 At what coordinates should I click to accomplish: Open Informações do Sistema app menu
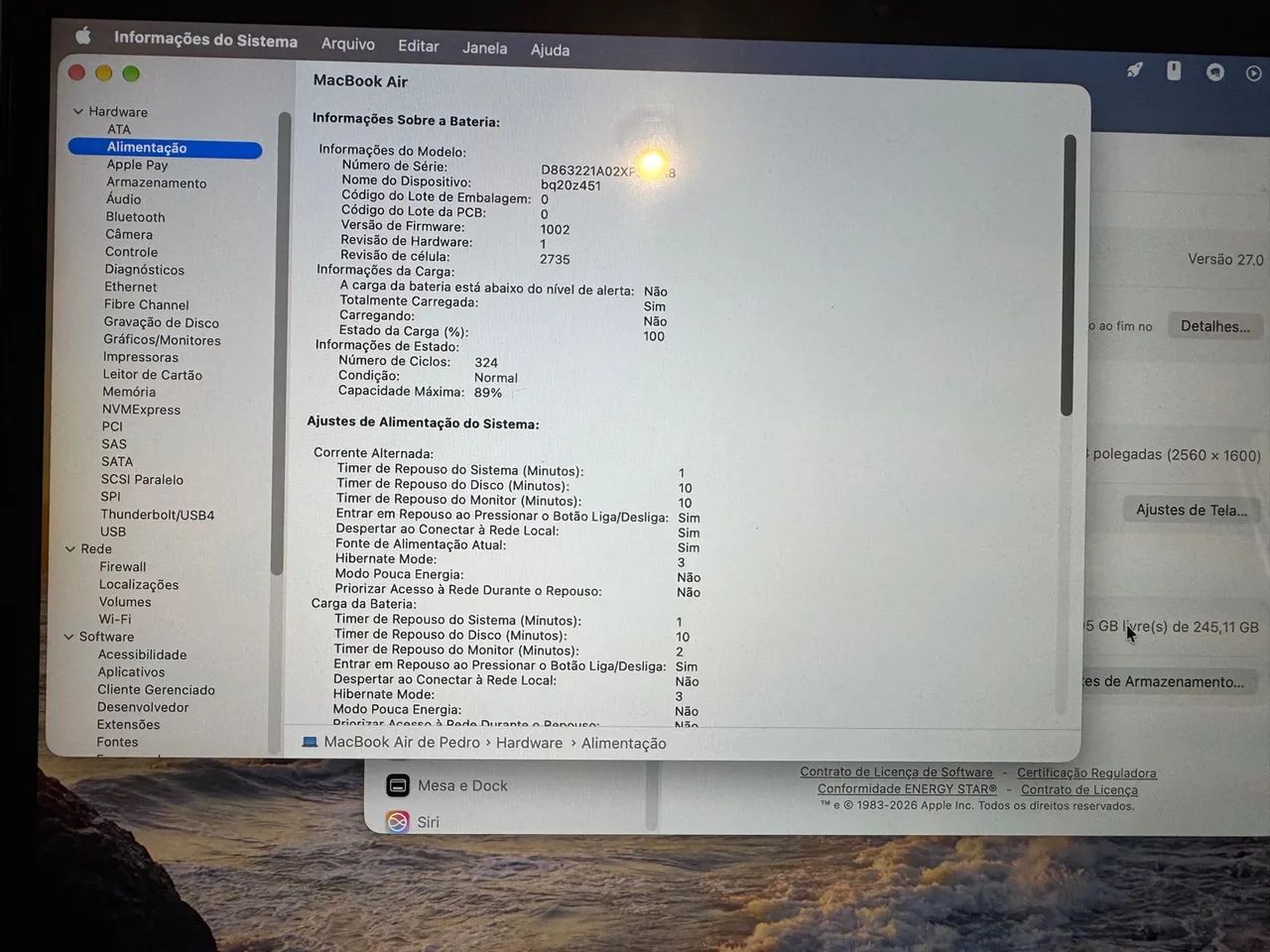205,40
